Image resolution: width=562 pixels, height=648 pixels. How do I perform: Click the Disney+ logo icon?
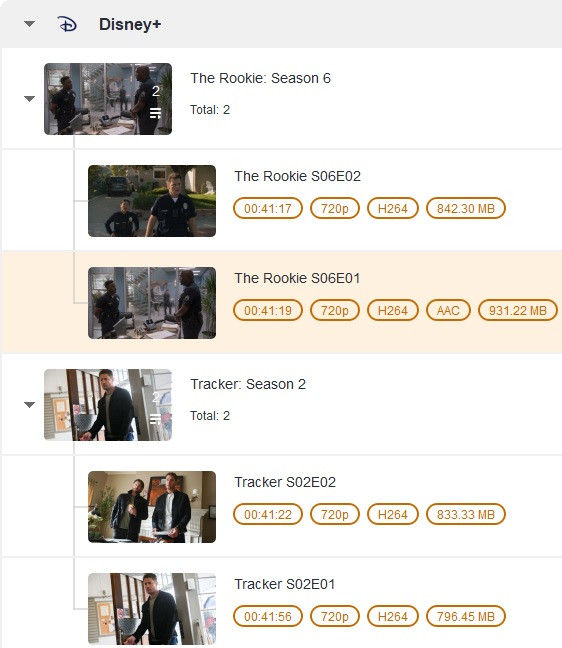tap(67, 24)
